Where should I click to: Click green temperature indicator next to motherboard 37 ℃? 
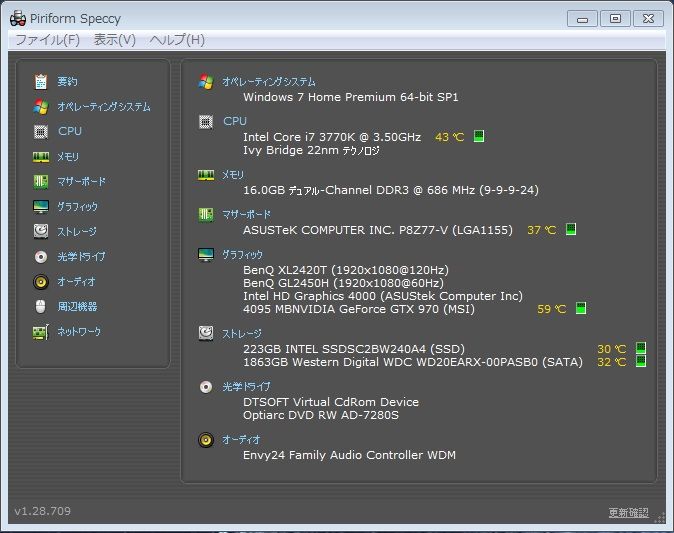coord(571,229)
